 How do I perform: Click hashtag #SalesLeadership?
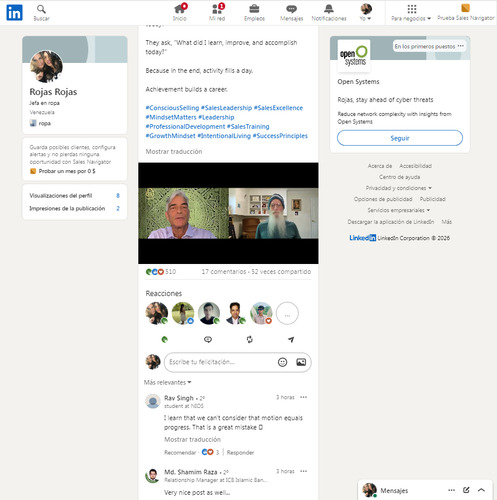coord(226,108)
